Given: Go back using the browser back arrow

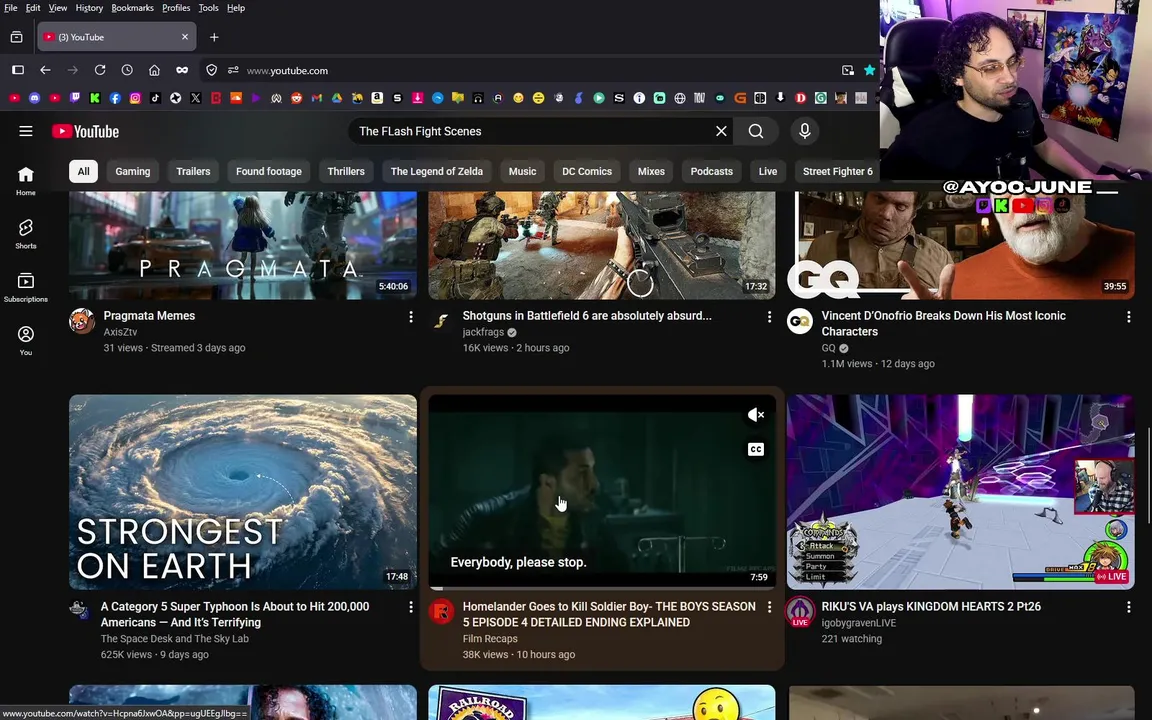Looking at the screenshot, I should [x=46, y=71].
